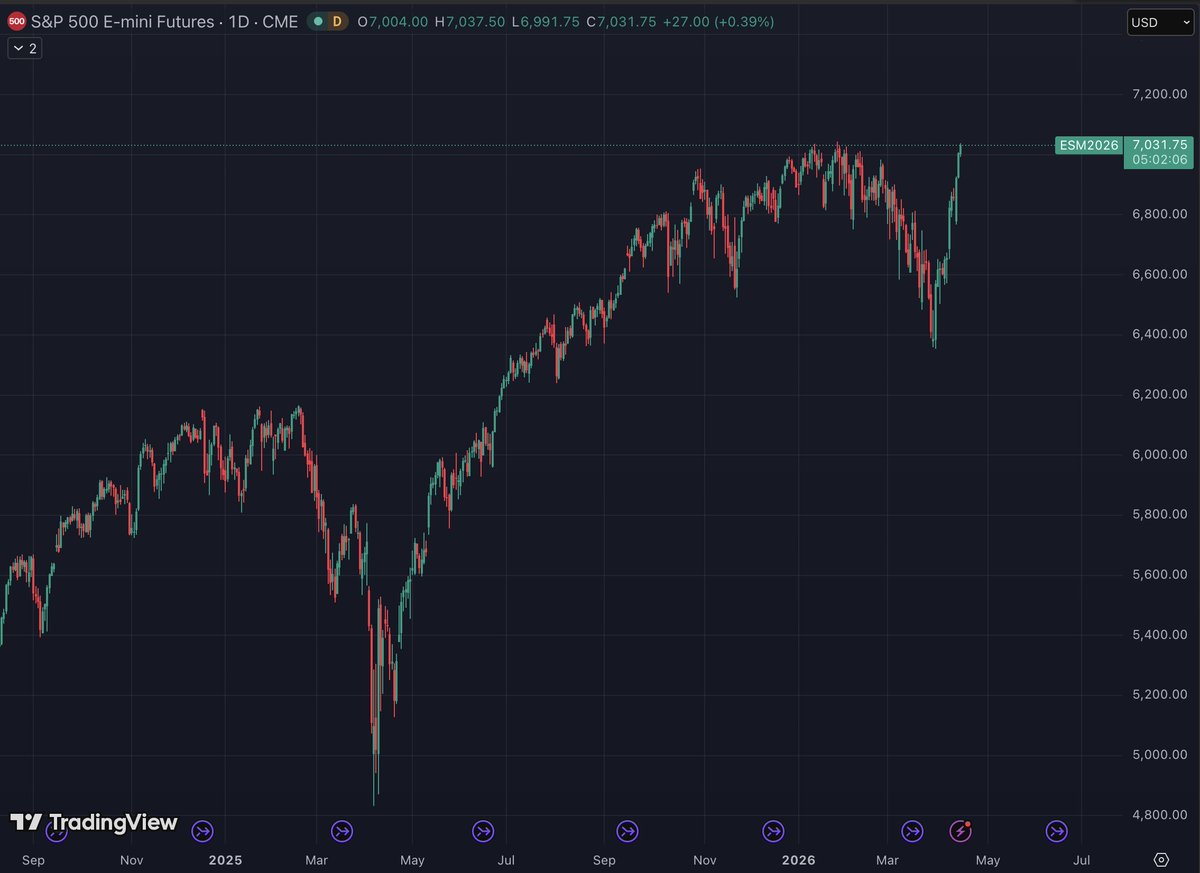Expand the collapsed legend showing 2
The image size is (1200, 873).
[x=25, y=48]
